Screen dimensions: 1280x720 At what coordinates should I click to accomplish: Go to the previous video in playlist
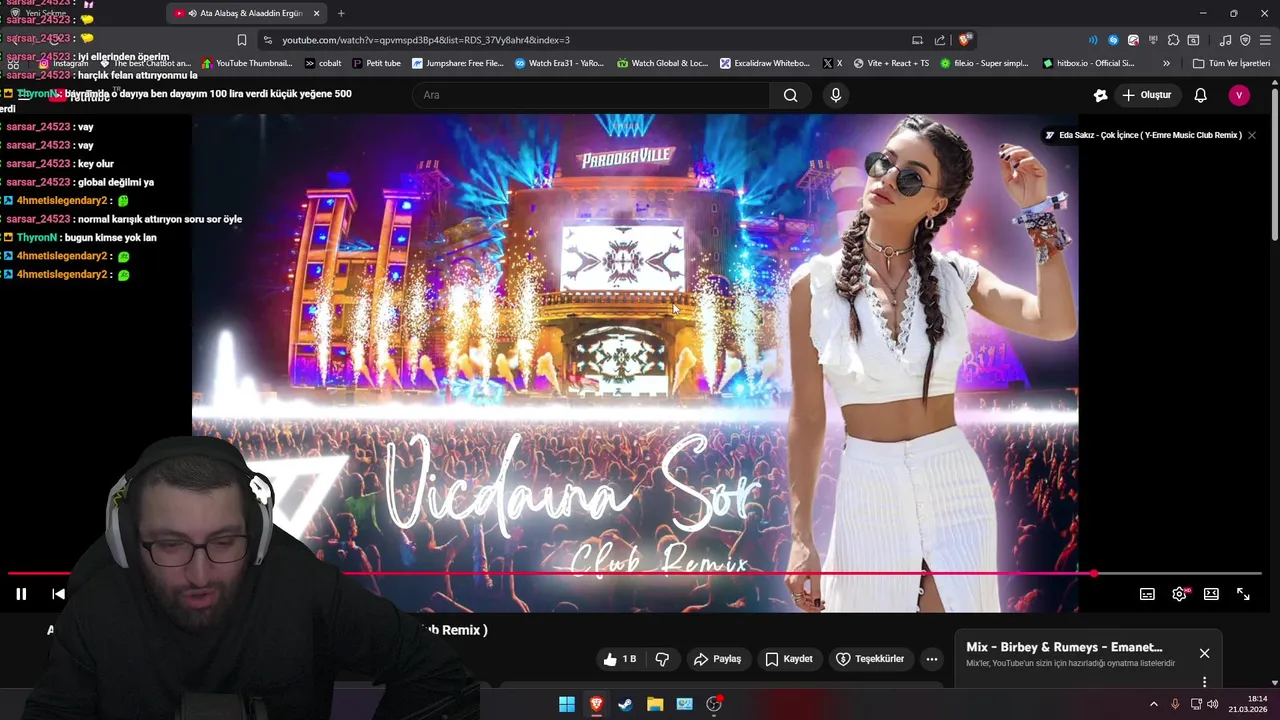(x=58, y=594)
